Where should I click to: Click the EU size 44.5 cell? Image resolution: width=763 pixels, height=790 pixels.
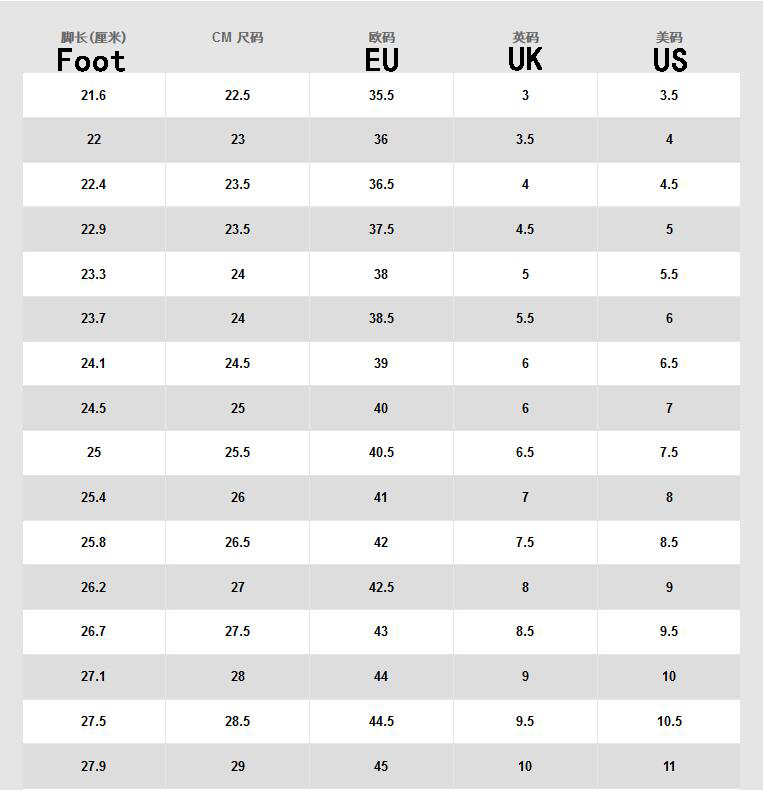pos(381,721)
